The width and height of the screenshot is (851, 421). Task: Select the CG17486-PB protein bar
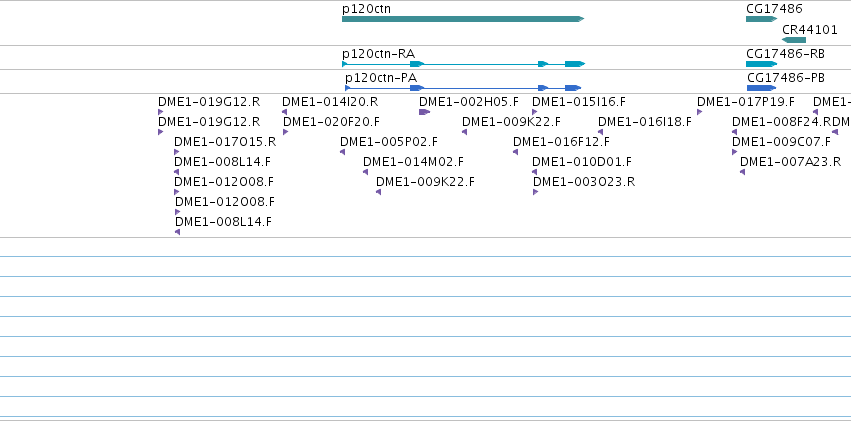(761, 88)
